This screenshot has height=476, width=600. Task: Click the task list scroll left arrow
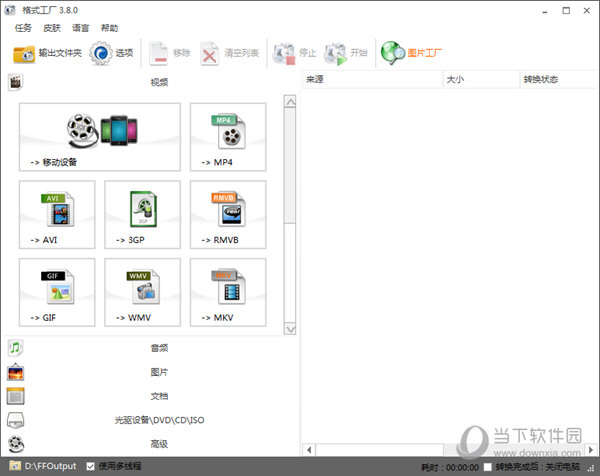(x=309, y=450)
